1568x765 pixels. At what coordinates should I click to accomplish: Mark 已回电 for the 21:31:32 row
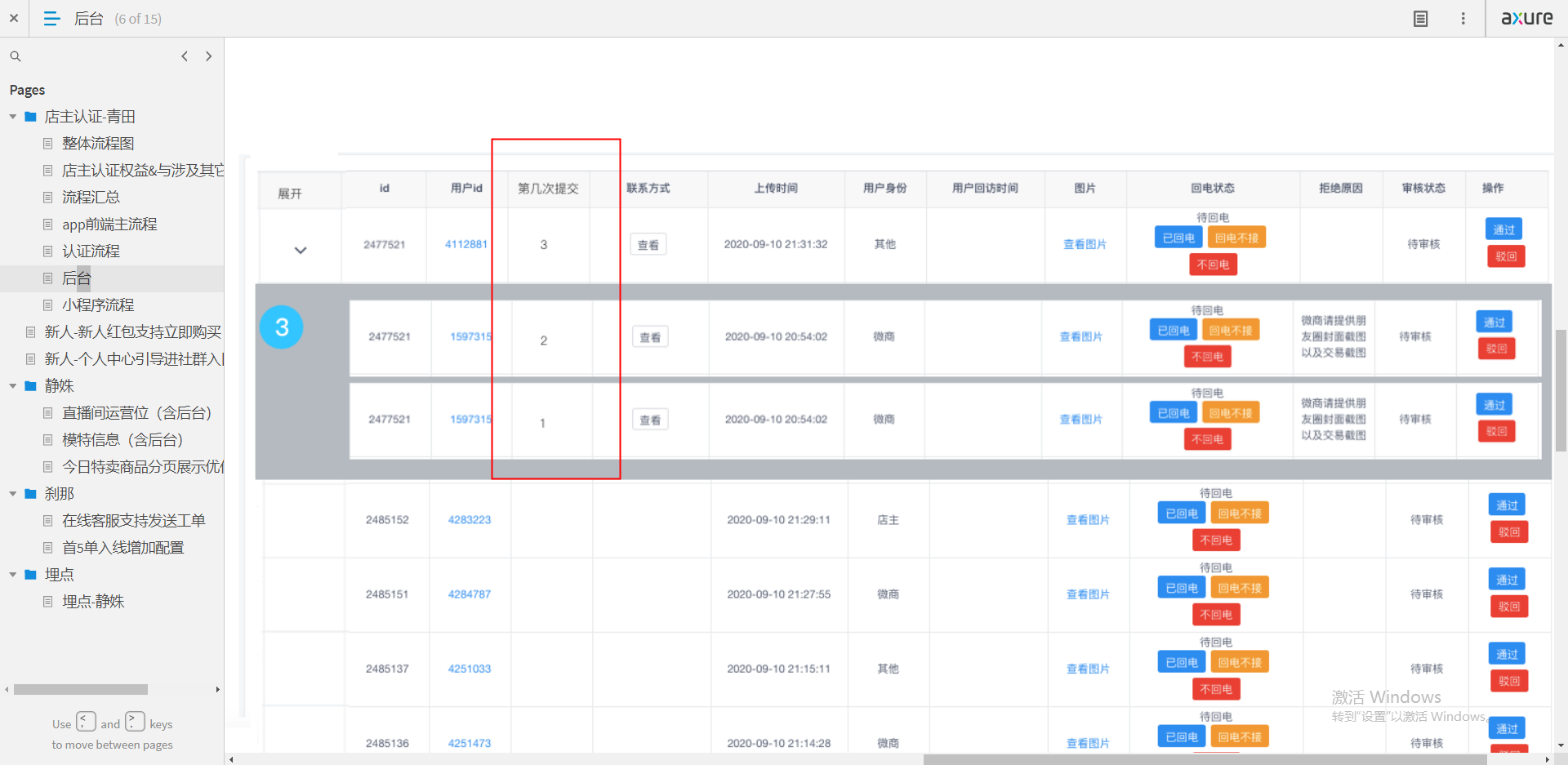[x=1178, y=238]
